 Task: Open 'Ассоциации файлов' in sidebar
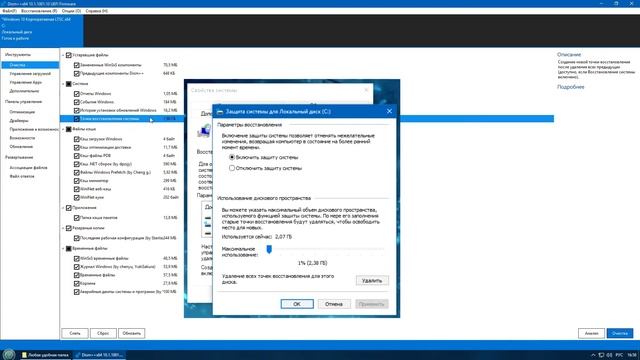tap(29, 168)
